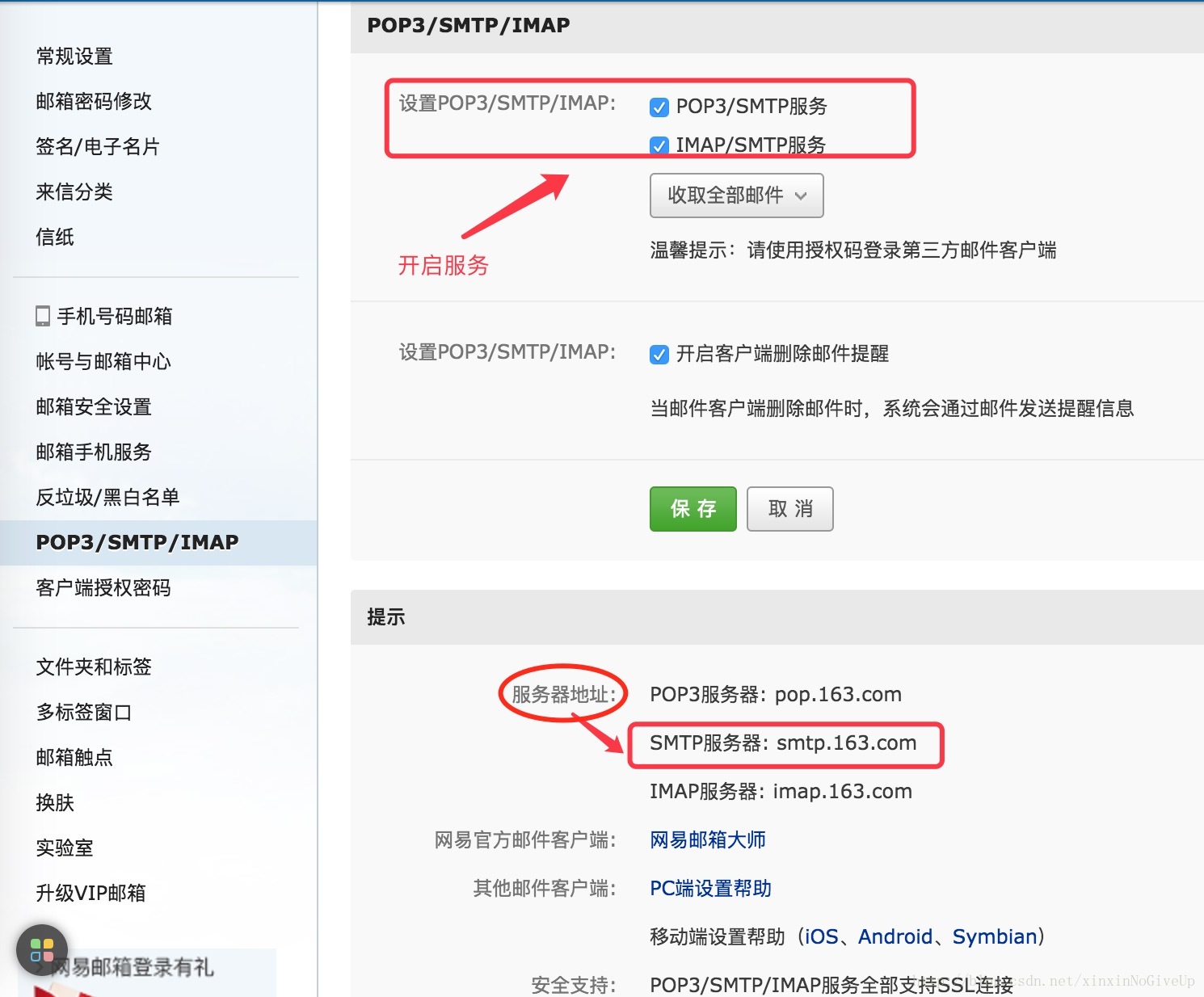
Task: Select 签名/电子名片 menu item
Action: click(x=98, y=147)
